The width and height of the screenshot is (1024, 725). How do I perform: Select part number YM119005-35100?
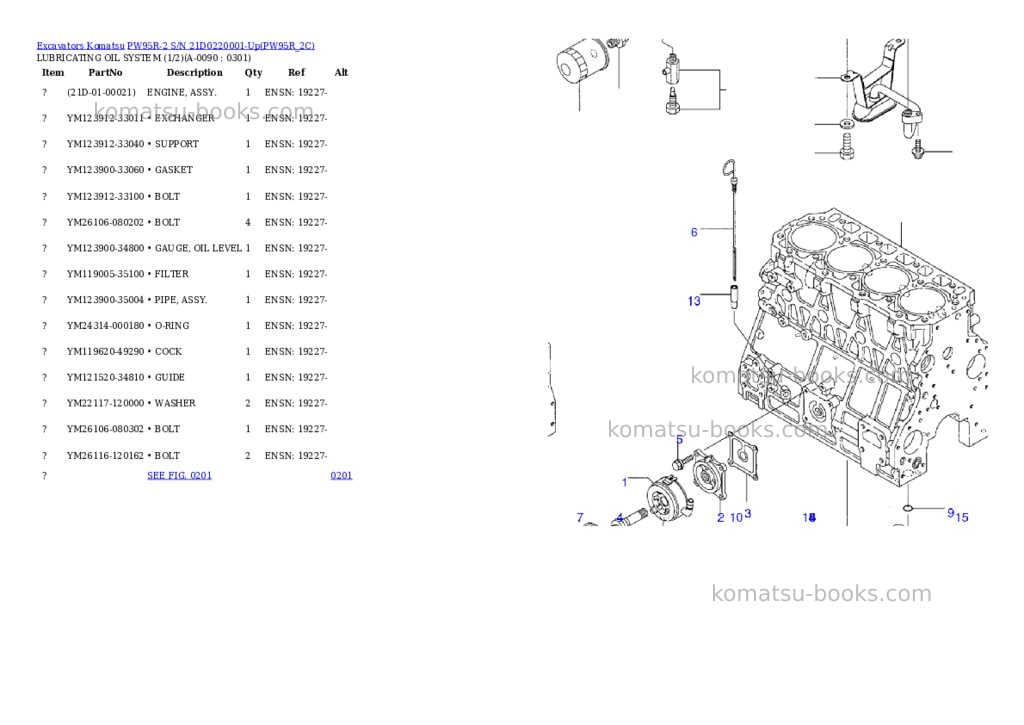click(105, 274)
